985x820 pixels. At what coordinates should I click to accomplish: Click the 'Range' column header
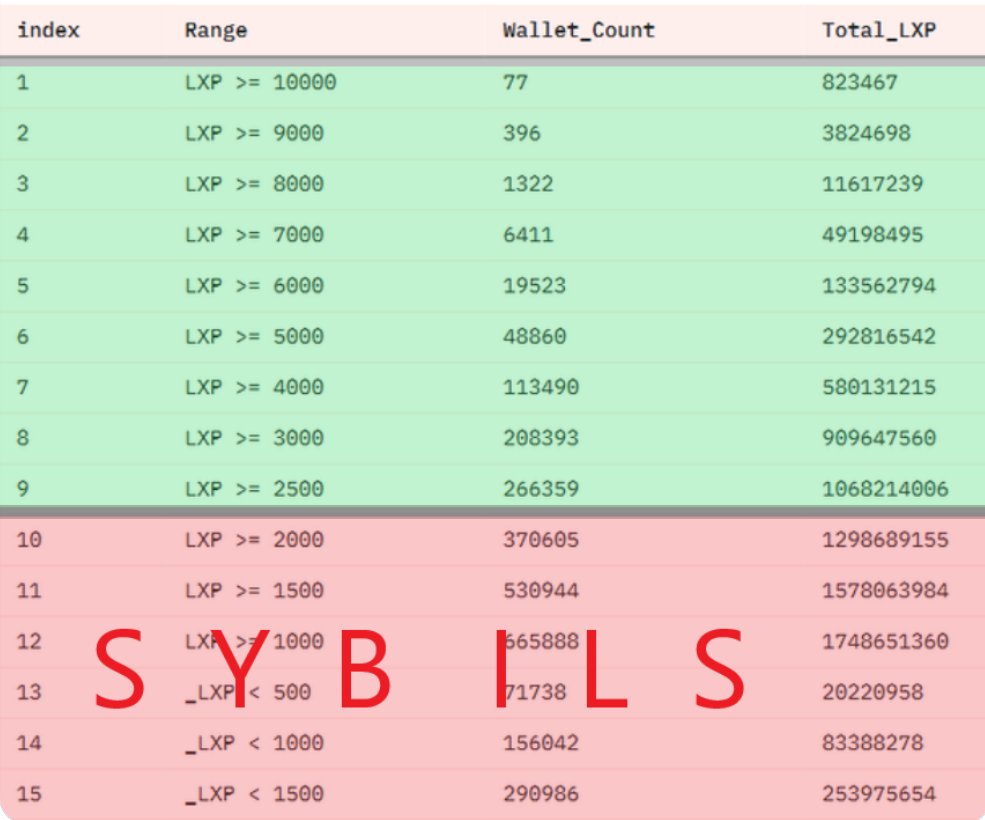point(216,30)
